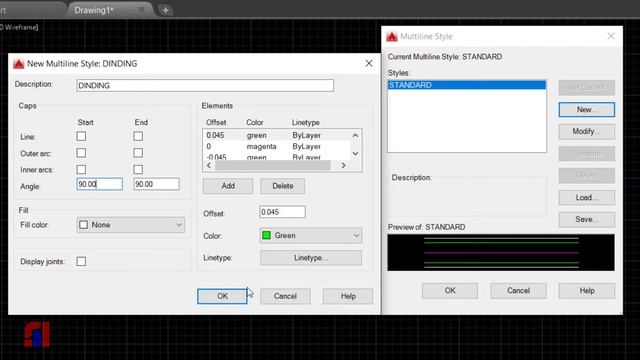Select the 0 magenta element row
640x360 pixels.
click(x=276, y=146)
